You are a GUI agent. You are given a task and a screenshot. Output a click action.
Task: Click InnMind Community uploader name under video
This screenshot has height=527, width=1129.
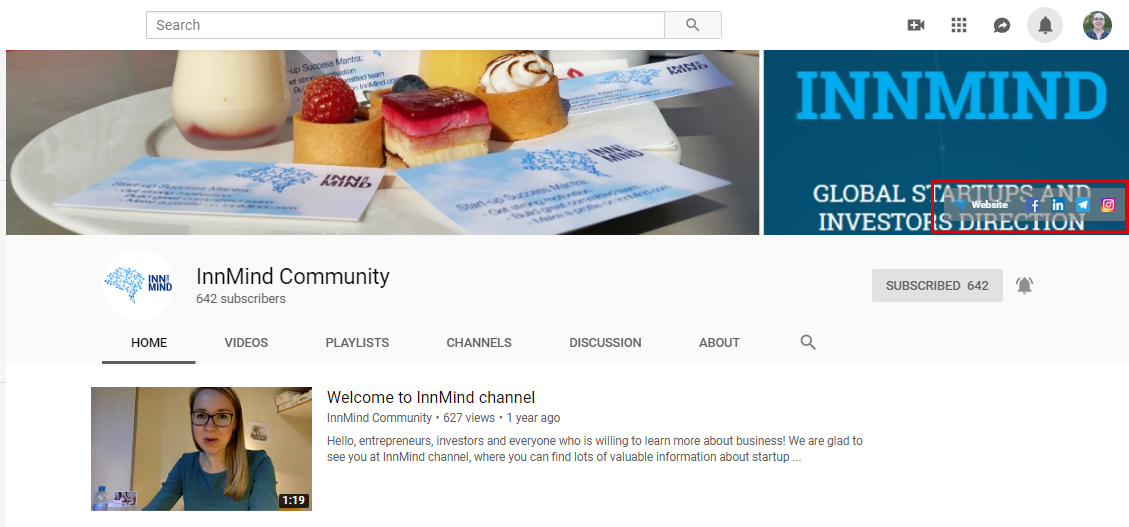tap(379, 418)
